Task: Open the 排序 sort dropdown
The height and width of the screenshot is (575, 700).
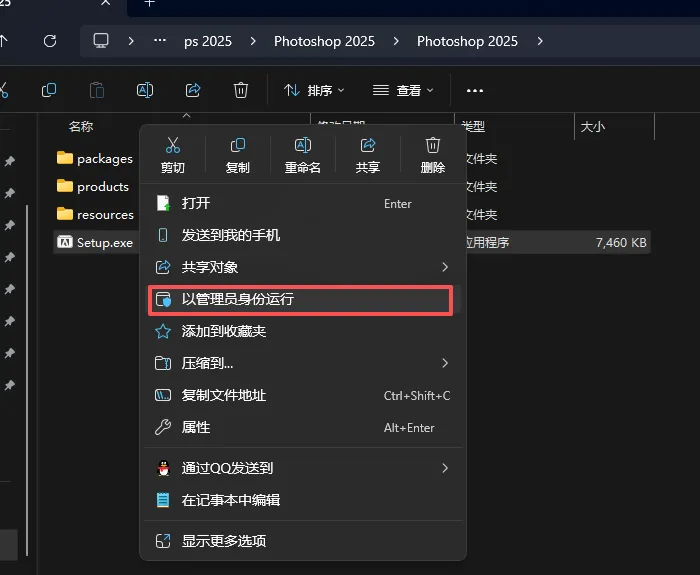Action: [x=314, y=91]
